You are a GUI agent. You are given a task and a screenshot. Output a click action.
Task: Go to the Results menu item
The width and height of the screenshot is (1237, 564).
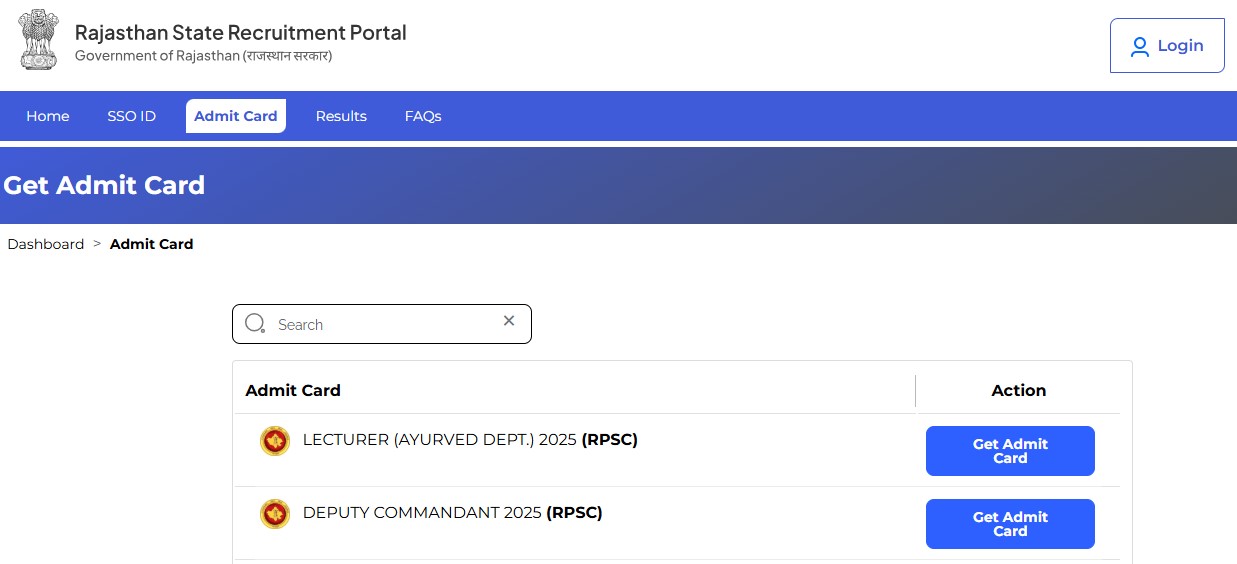tap(341, 116)
